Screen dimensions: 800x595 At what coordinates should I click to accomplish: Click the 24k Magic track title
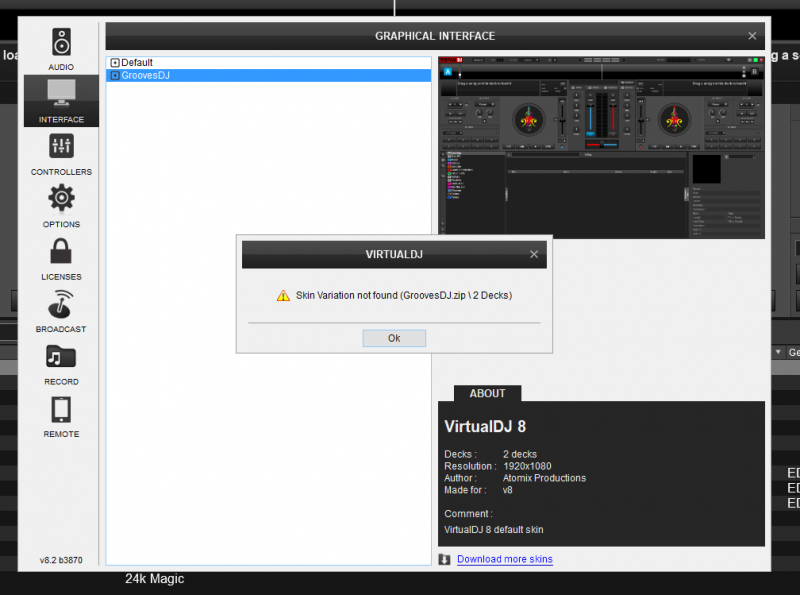tap(155, 579)
